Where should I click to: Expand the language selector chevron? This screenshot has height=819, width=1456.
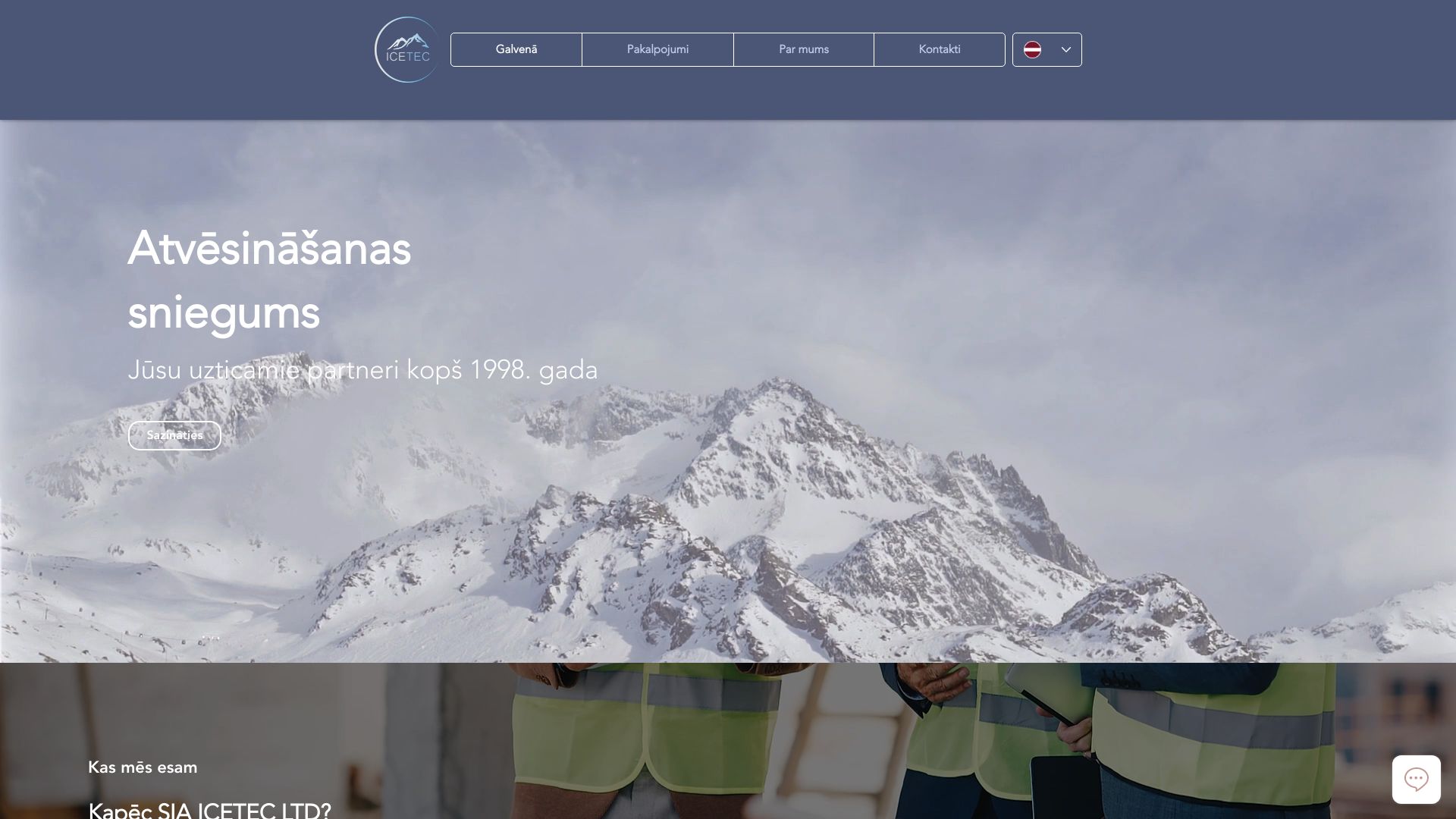click(x=1065, y=50)
